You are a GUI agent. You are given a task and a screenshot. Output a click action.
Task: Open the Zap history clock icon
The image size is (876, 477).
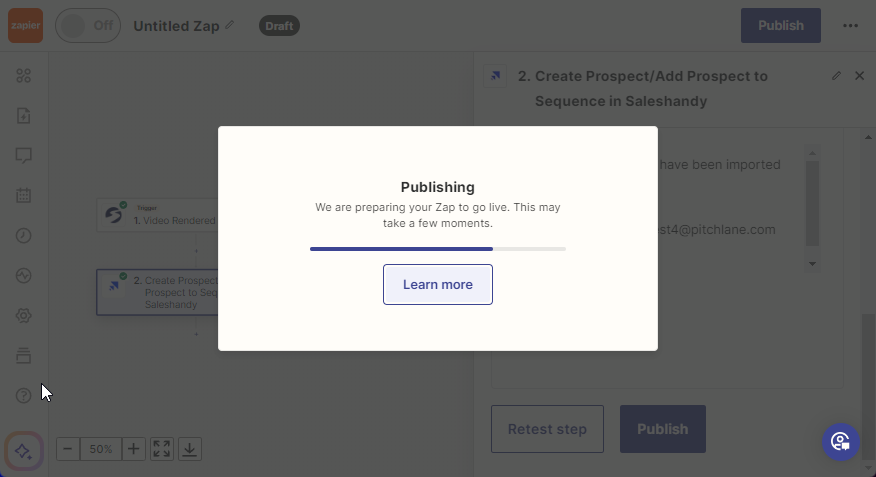coord(23,236)
